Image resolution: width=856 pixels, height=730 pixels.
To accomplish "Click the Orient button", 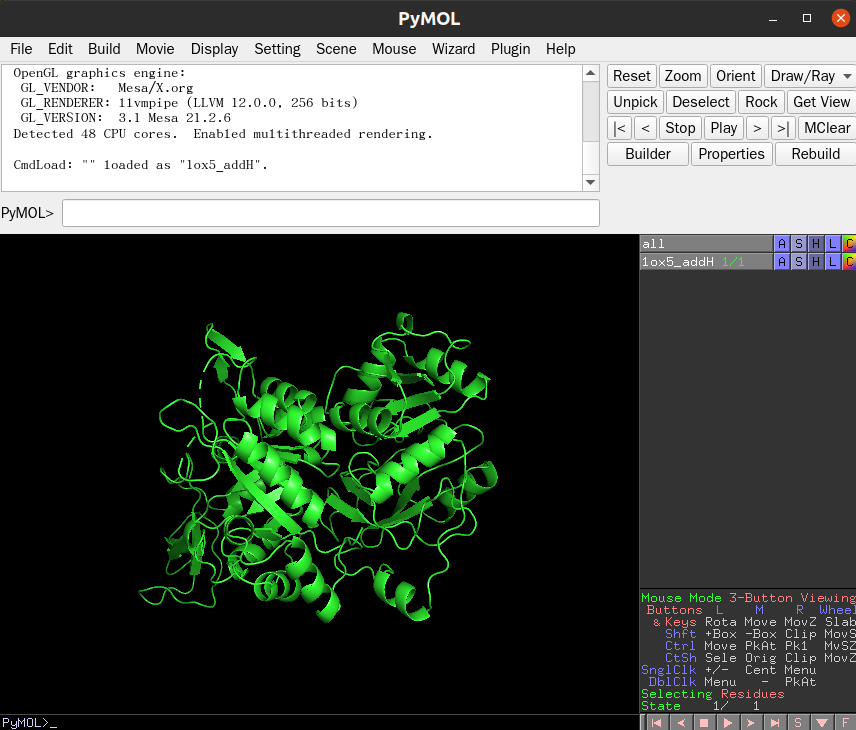I will click(x=735, y=76).
